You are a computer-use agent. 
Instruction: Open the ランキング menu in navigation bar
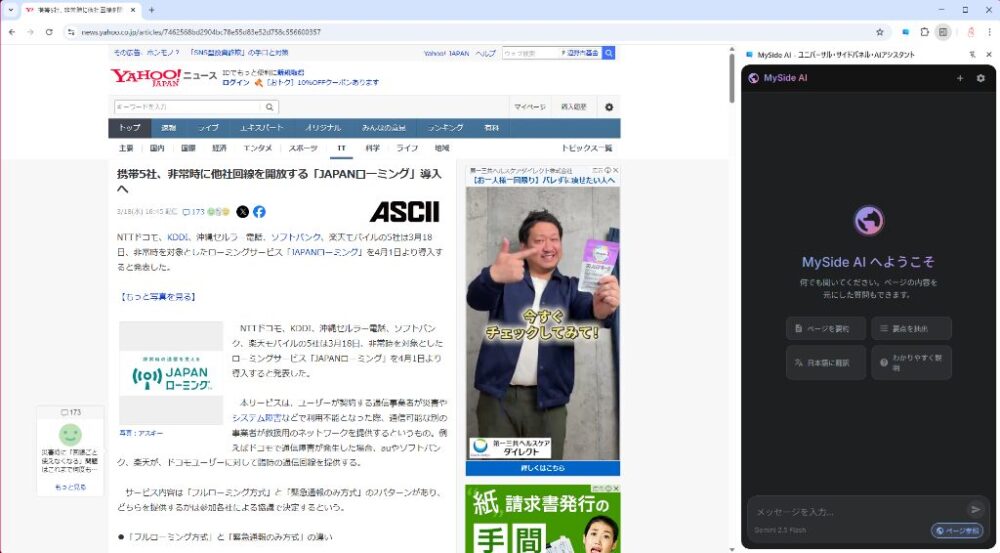pos(445,128)
